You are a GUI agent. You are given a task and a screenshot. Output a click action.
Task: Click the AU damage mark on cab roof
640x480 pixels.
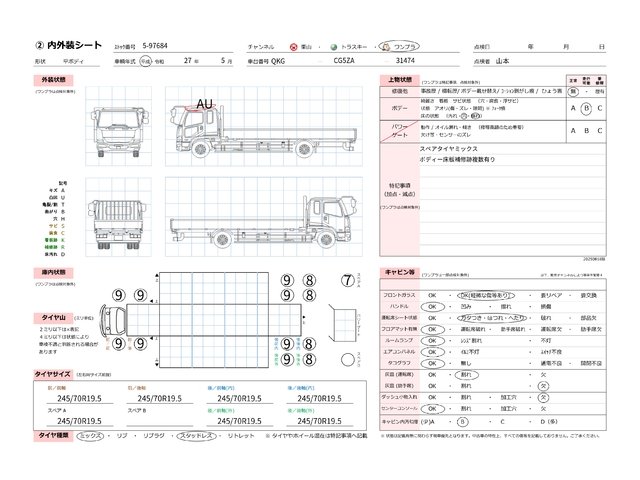[204, 104]
